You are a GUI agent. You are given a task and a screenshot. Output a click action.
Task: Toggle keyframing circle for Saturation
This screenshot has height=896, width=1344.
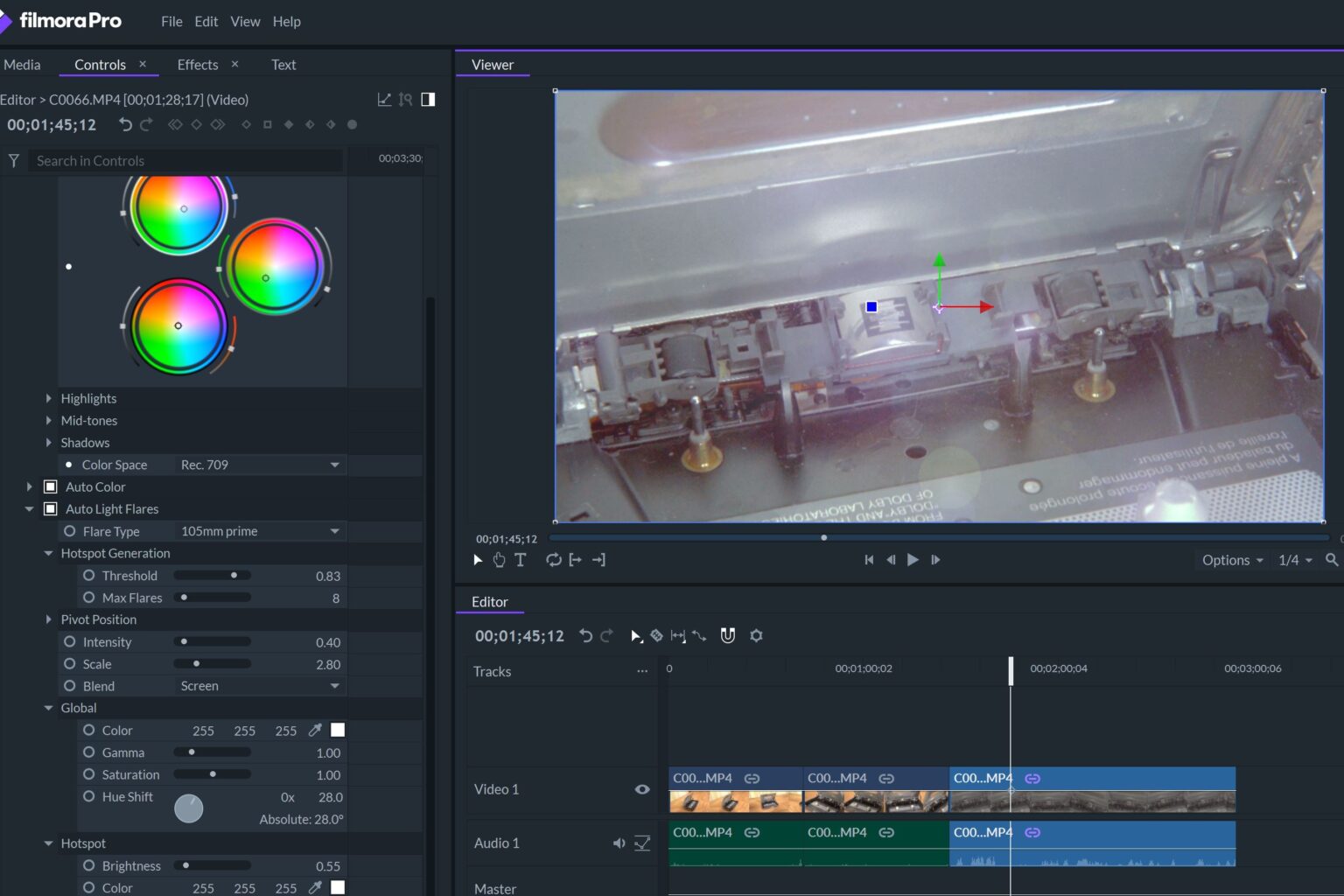pos(89,775)
